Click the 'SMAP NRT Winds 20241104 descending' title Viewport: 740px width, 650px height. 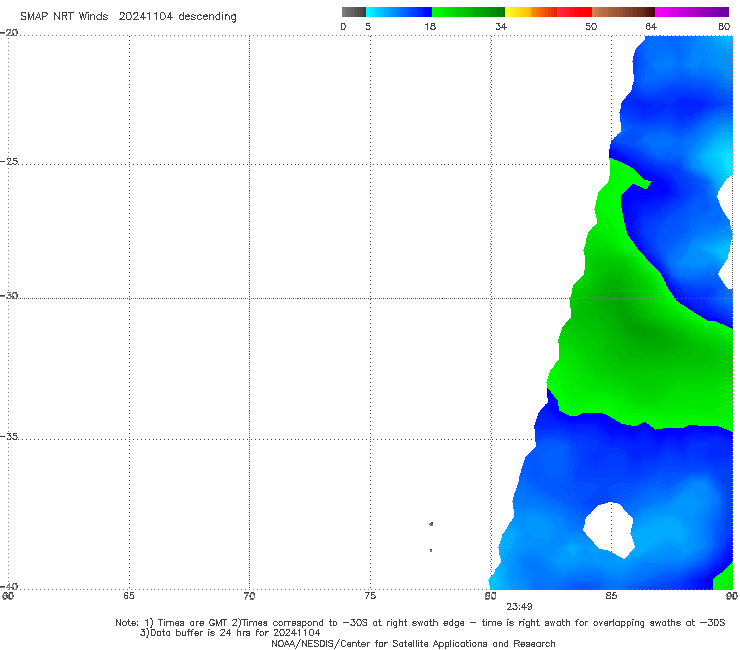point(128,16)
